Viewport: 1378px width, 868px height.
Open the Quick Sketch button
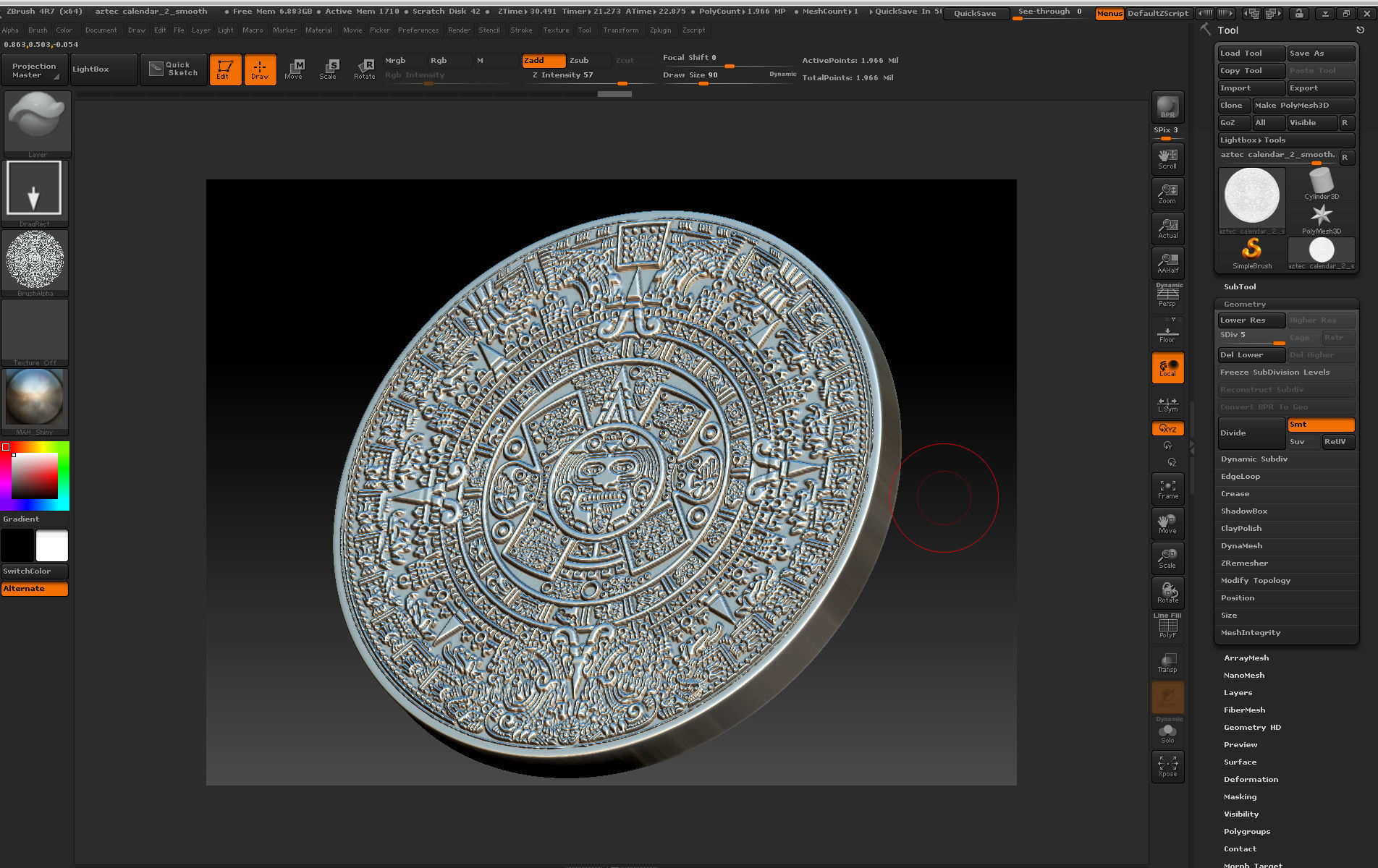174,69
